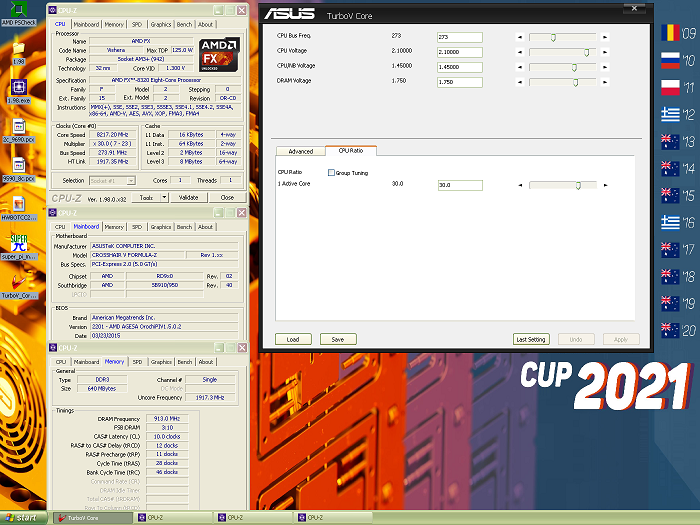Viewport: 700px width, 525px height.
Task: Launch the 1.98.exe desktop icon
Action: (x=18, y=91)
